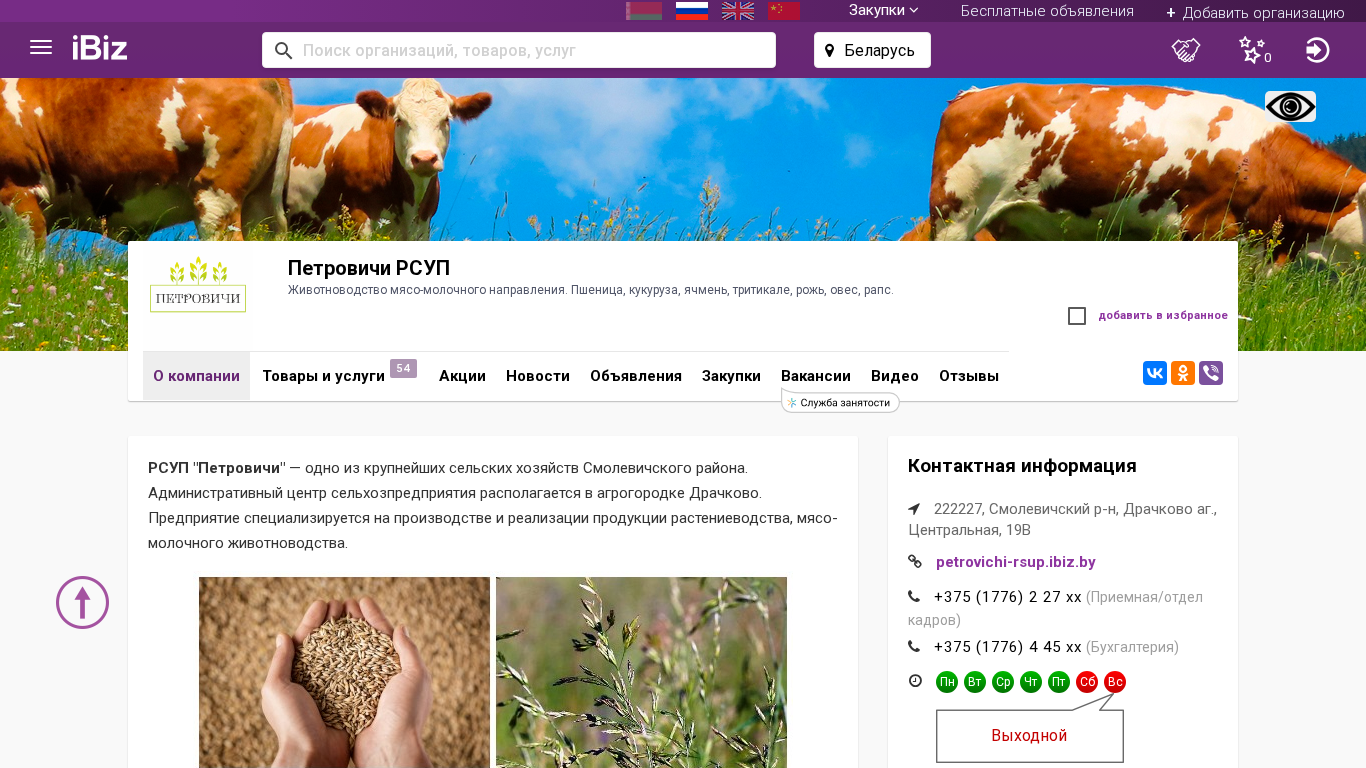Select Monday (Пн) schedule circle
1366x768 pixels.
coord(947,682)
